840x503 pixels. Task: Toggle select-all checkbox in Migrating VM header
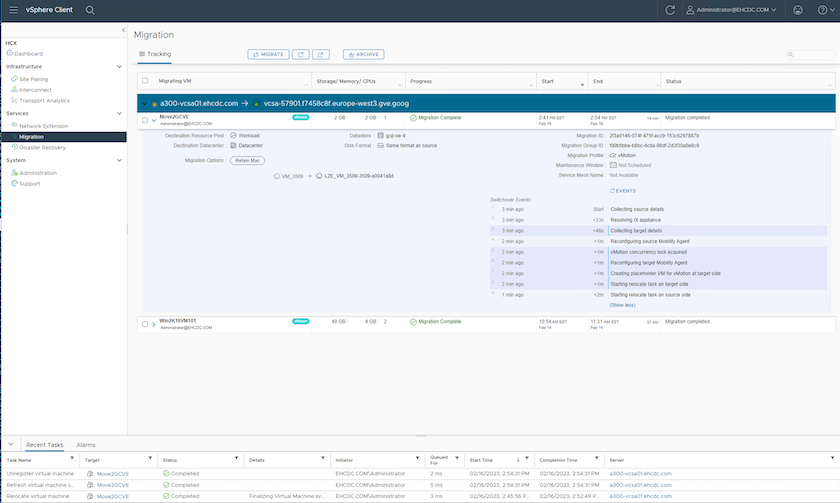145,81
